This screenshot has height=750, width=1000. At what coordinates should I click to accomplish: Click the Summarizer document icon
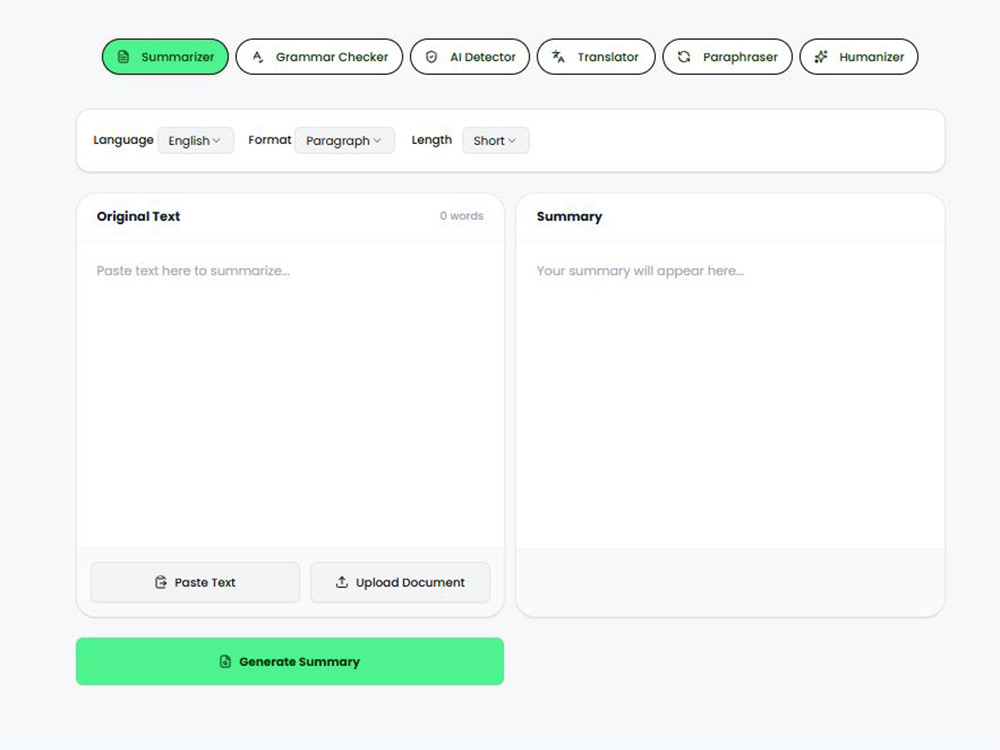[124, 57]
